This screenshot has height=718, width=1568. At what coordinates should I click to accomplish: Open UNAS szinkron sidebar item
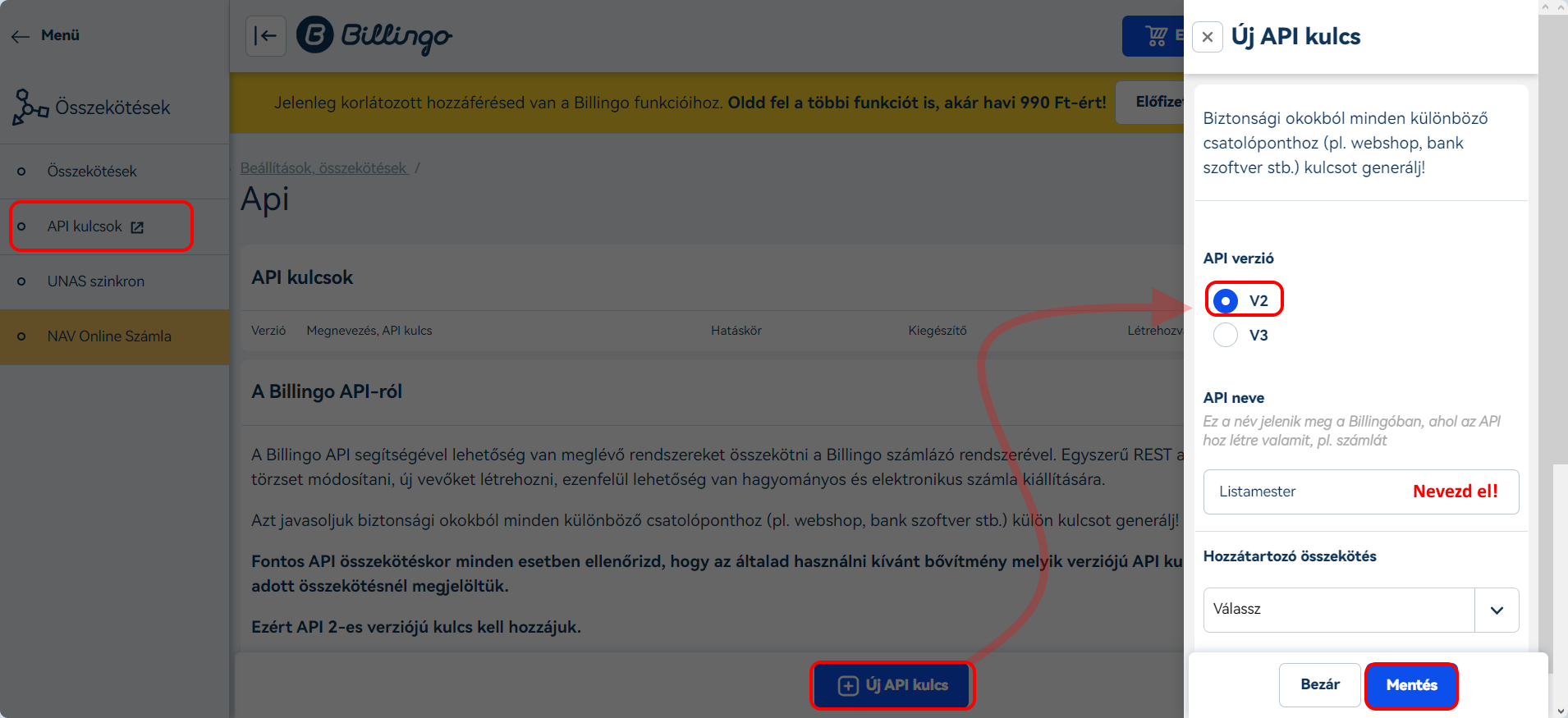tap(115, 281)
